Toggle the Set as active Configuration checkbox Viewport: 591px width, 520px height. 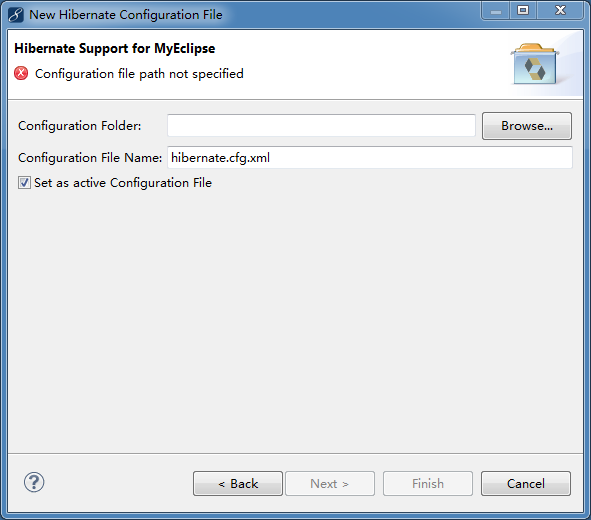(24, 183)
